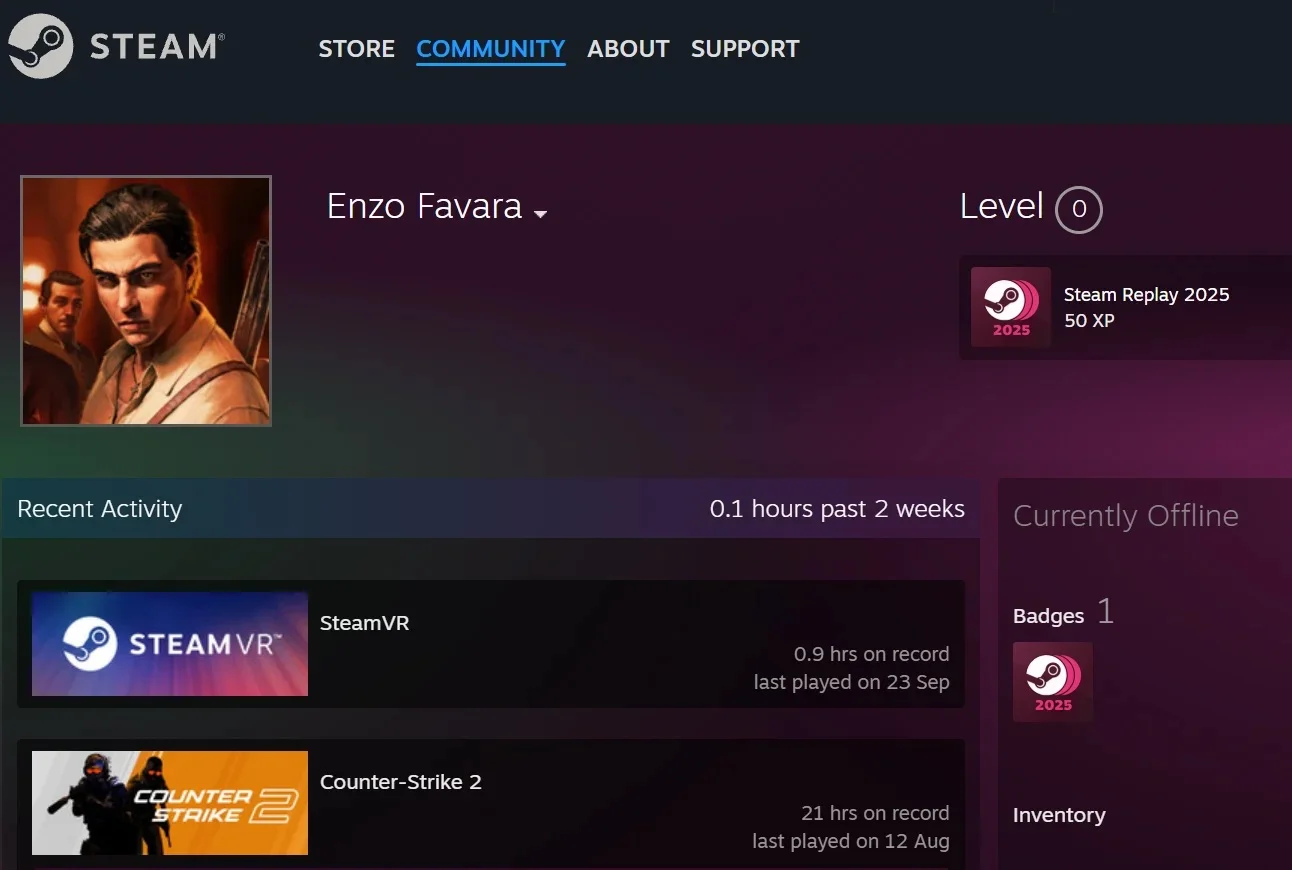Open the ABOUT page
Image resolution: width=1292 pixels, height=870 pixels.
coord(628,49)
